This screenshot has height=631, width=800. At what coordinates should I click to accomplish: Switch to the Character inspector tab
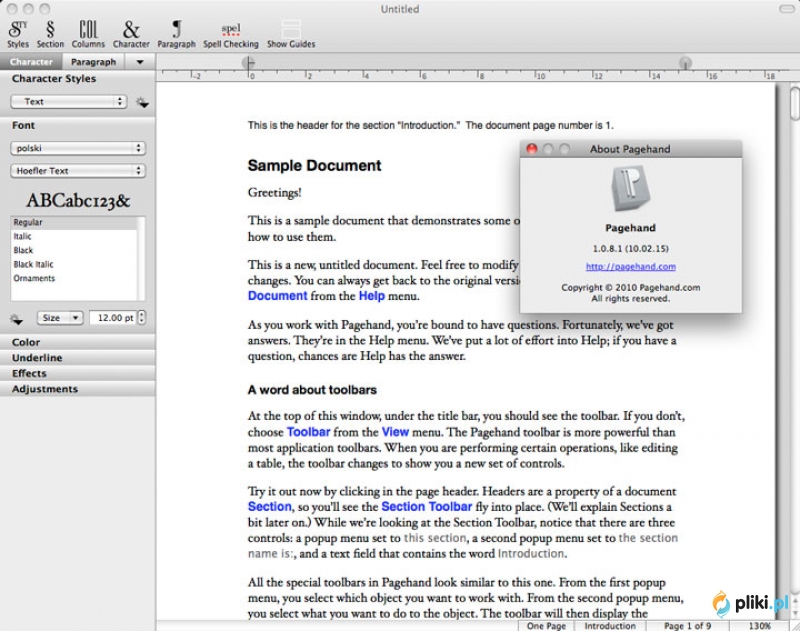point(31,62)
